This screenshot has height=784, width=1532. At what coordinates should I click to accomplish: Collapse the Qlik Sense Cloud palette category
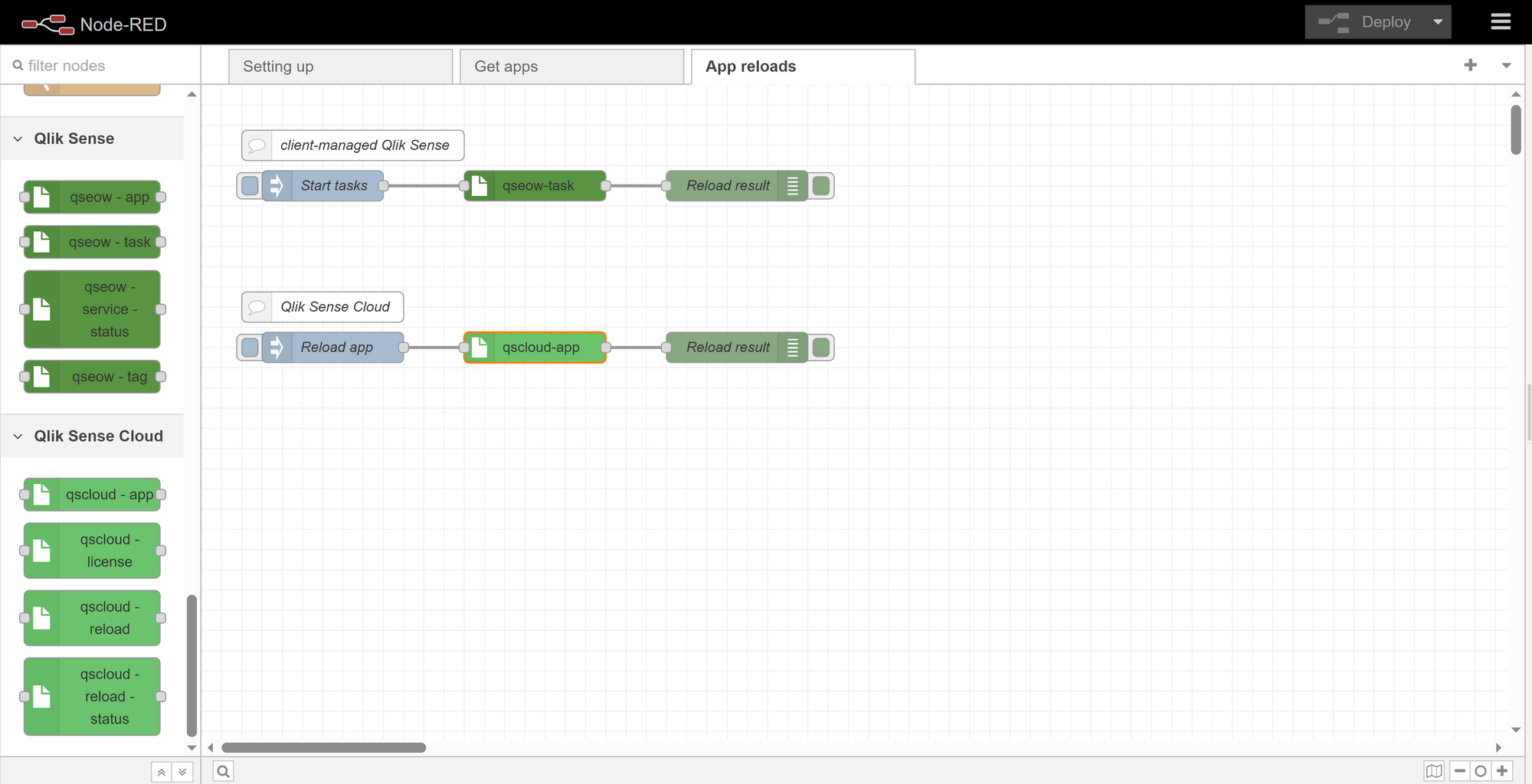92,436
